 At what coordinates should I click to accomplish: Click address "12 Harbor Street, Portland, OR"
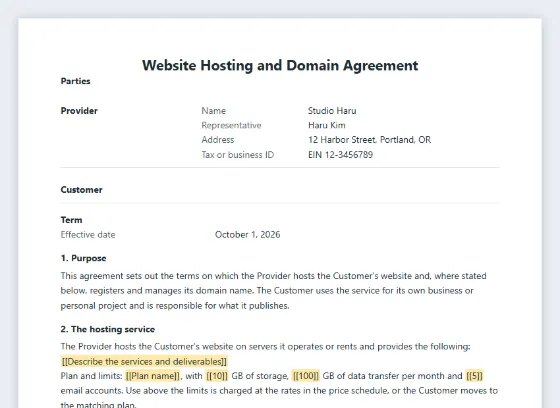pyautogui.click(x=369, y=140)
